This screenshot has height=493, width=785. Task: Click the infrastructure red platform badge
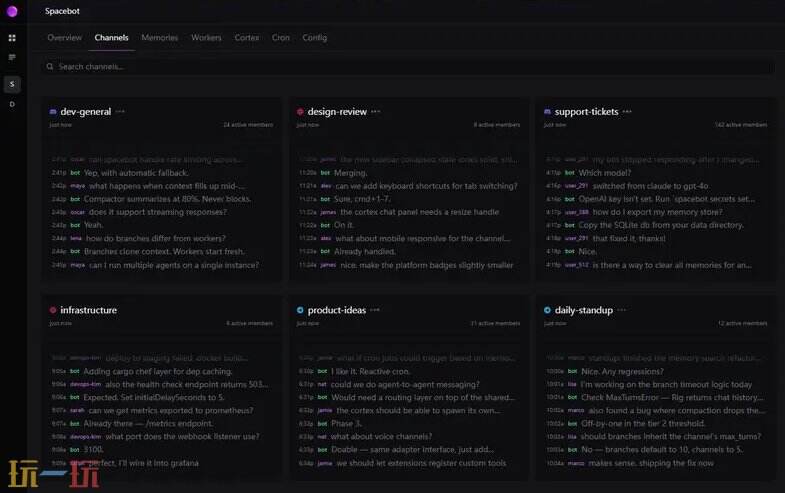53,310
